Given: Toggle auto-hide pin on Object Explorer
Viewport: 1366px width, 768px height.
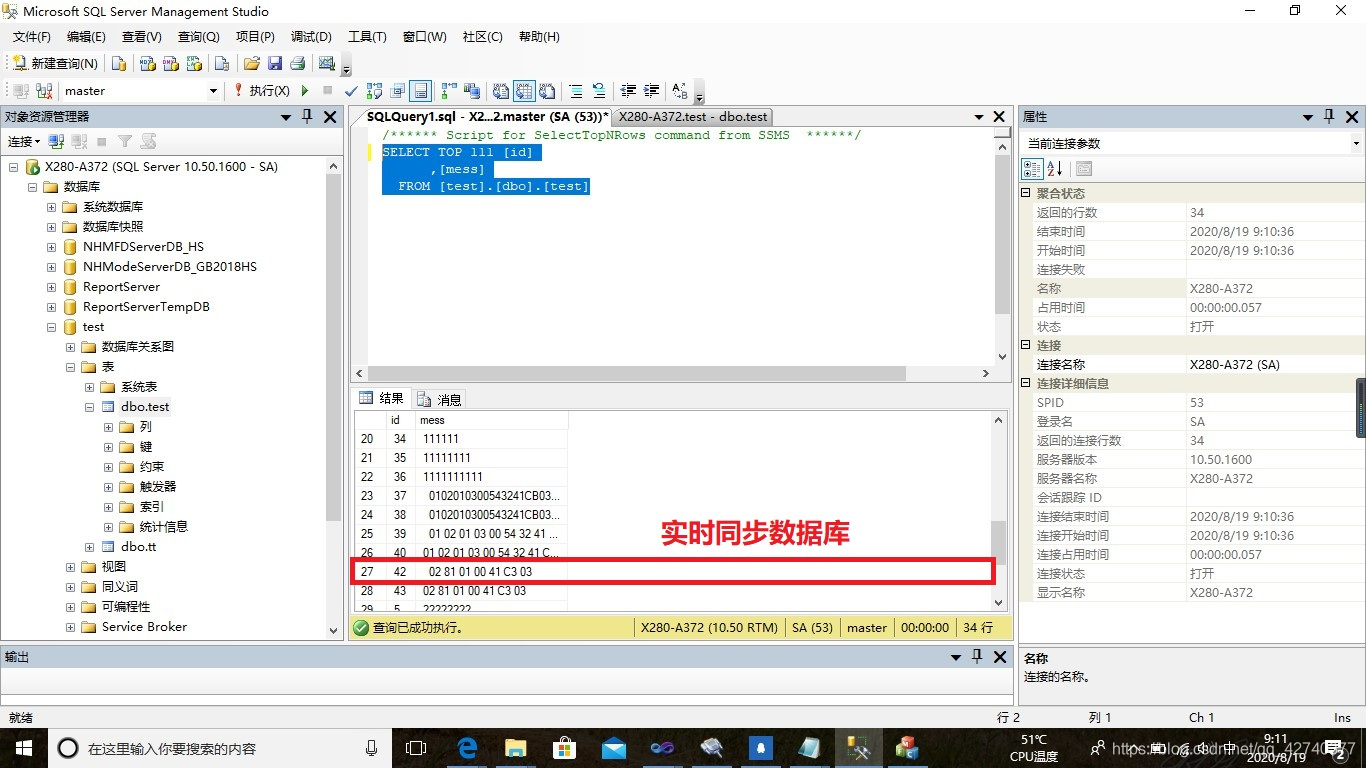Looking at the screenshot, I should coord(307,117).
